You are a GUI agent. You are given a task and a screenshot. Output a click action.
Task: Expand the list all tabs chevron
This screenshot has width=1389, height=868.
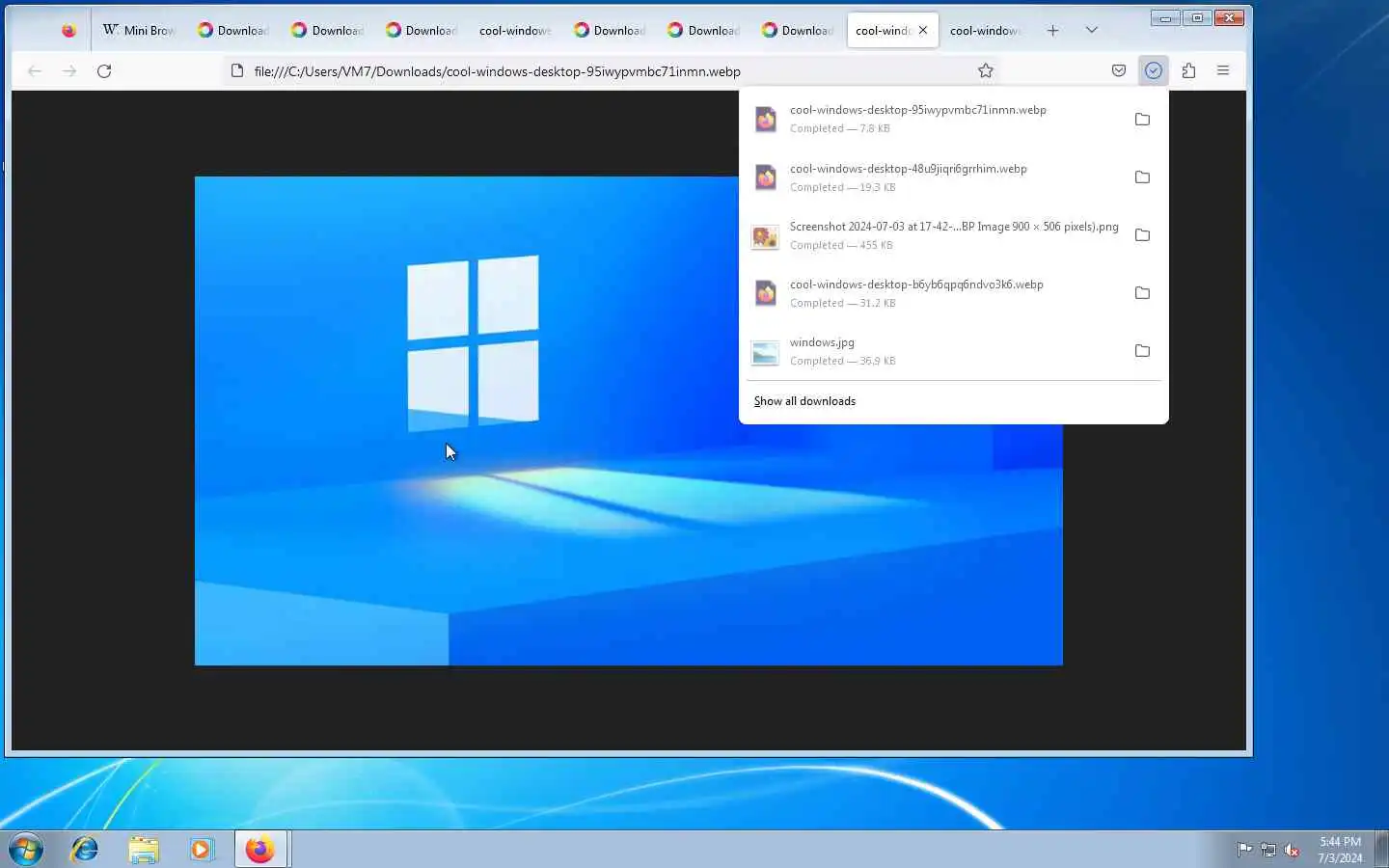(1091, 30)
